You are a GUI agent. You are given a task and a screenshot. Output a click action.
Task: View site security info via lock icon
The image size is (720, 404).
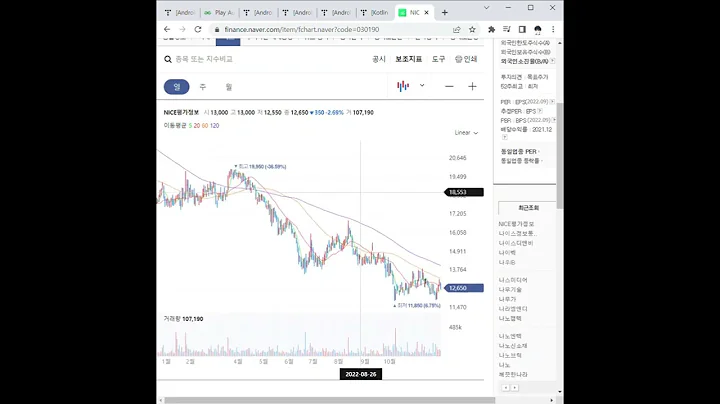tap(217, 29)
